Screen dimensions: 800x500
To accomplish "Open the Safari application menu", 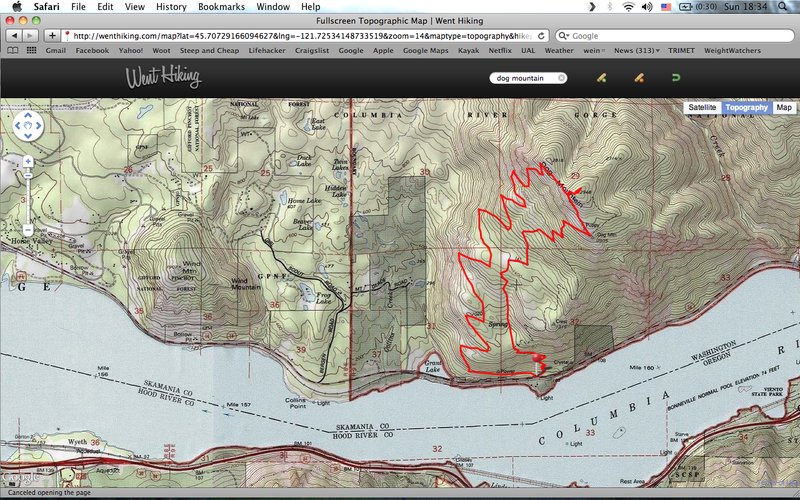I will (47, 7).
